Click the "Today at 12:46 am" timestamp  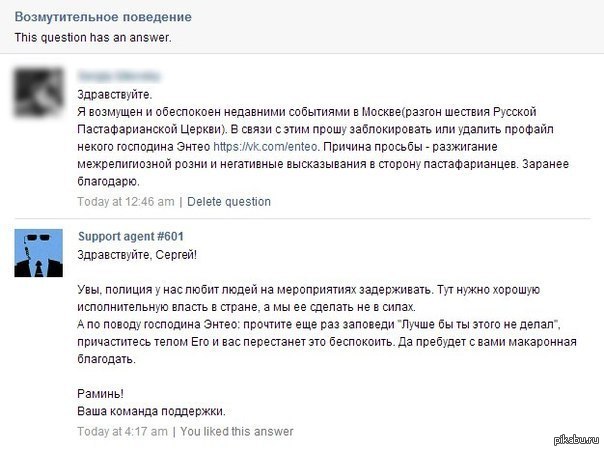tap(126, 201)
